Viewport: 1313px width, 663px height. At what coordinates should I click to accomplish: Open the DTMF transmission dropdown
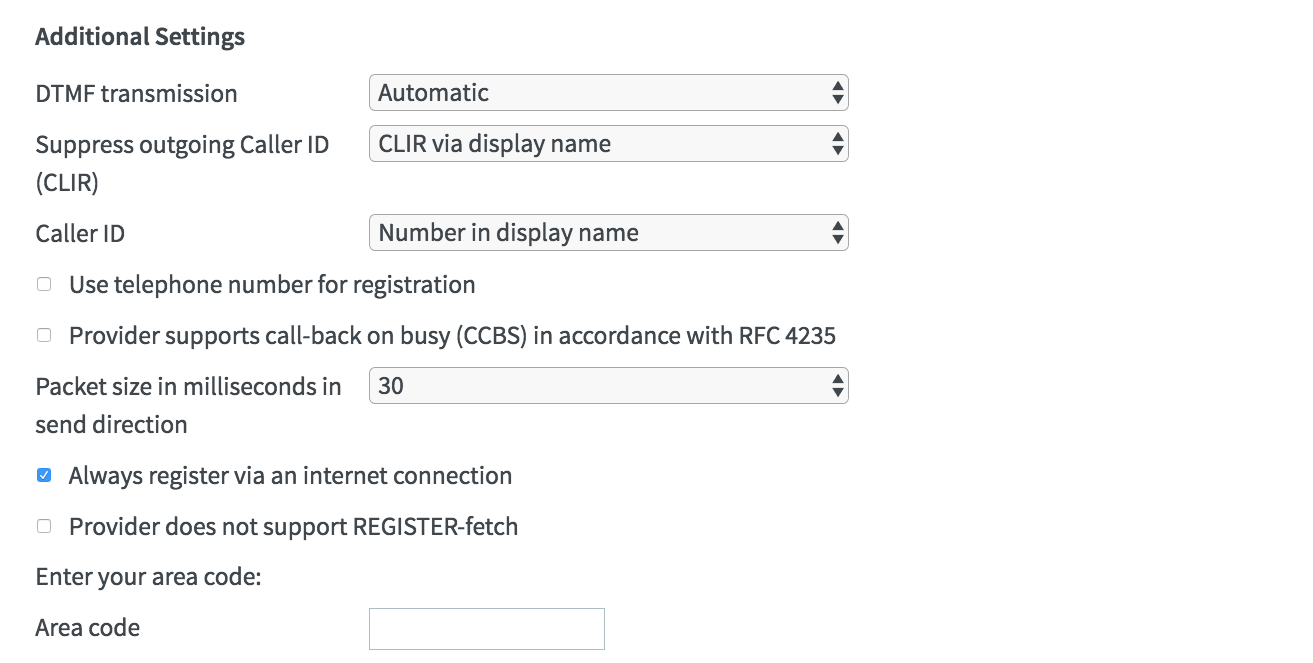click(x=608, y=93)
